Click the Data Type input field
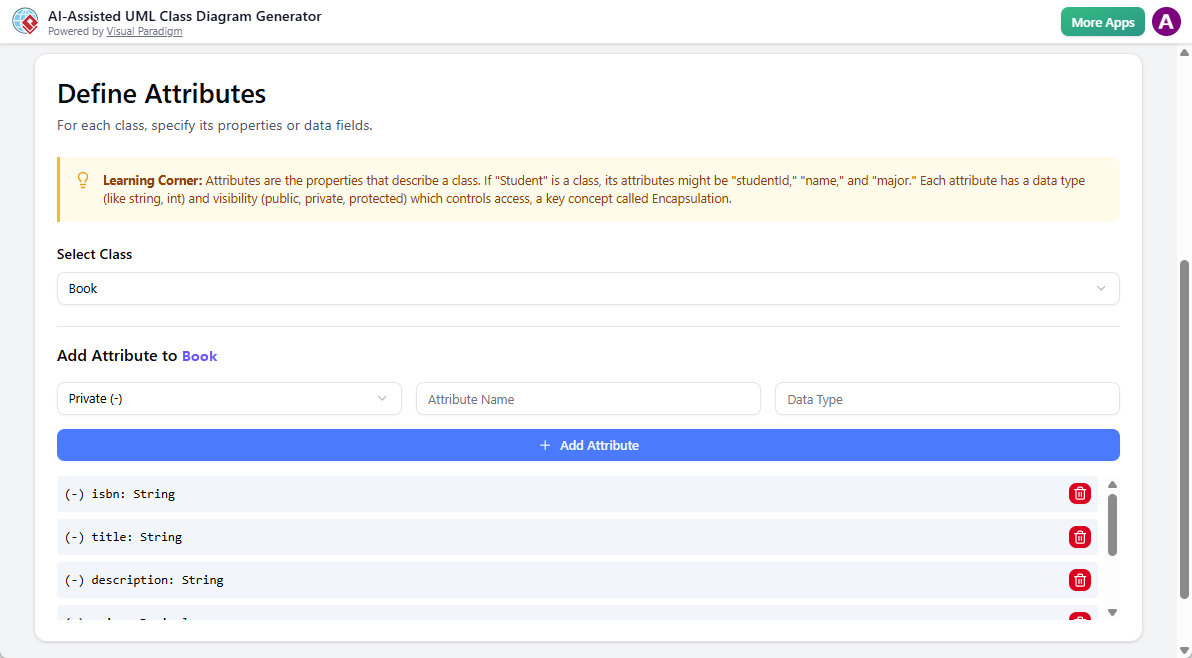The height and width of the screenshot is (658, 1192). coord(947,398)
